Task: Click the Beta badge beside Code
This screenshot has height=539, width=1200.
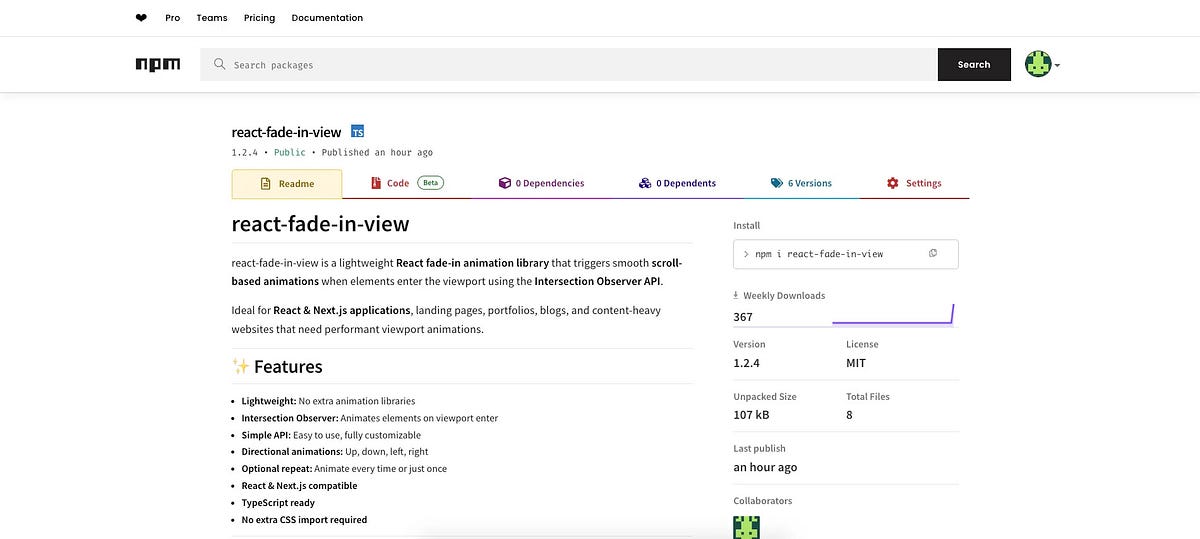Action: click(x=430, y=183)
